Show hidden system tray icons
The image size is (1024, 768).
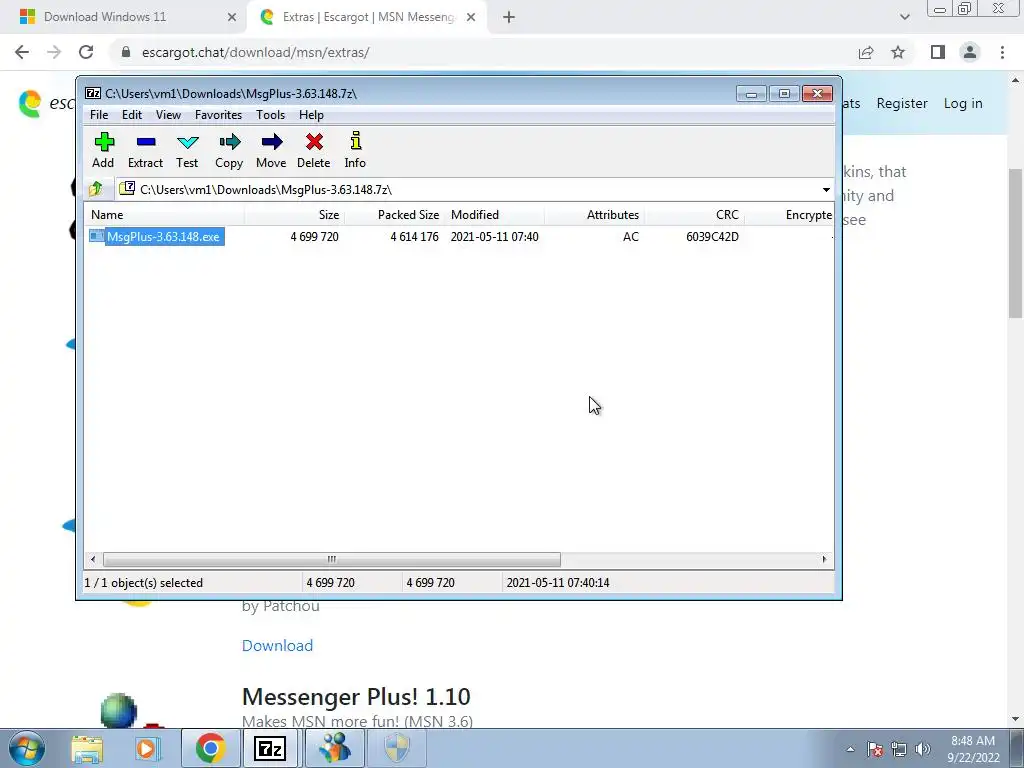pos(850,750)
